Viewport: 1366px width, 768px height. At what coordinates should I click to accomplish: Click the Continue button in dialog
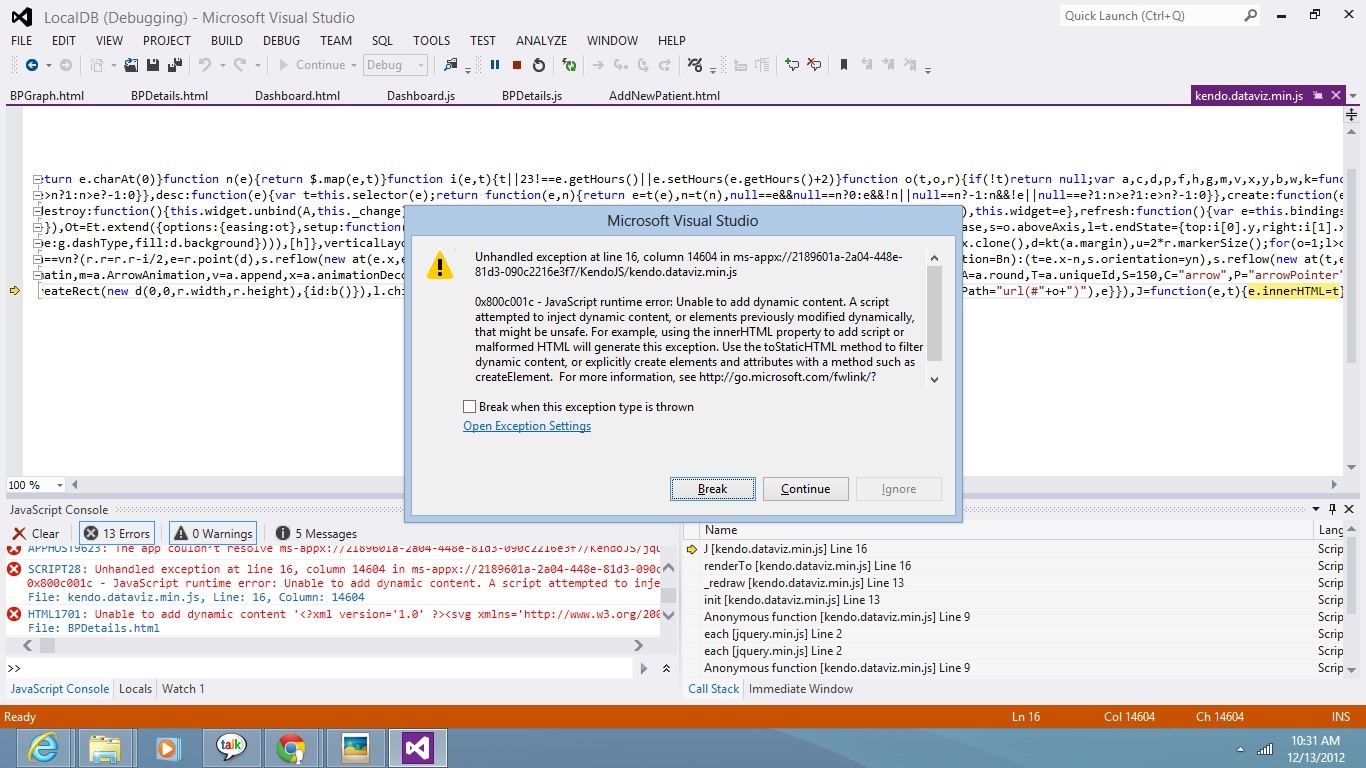(806, 489)
